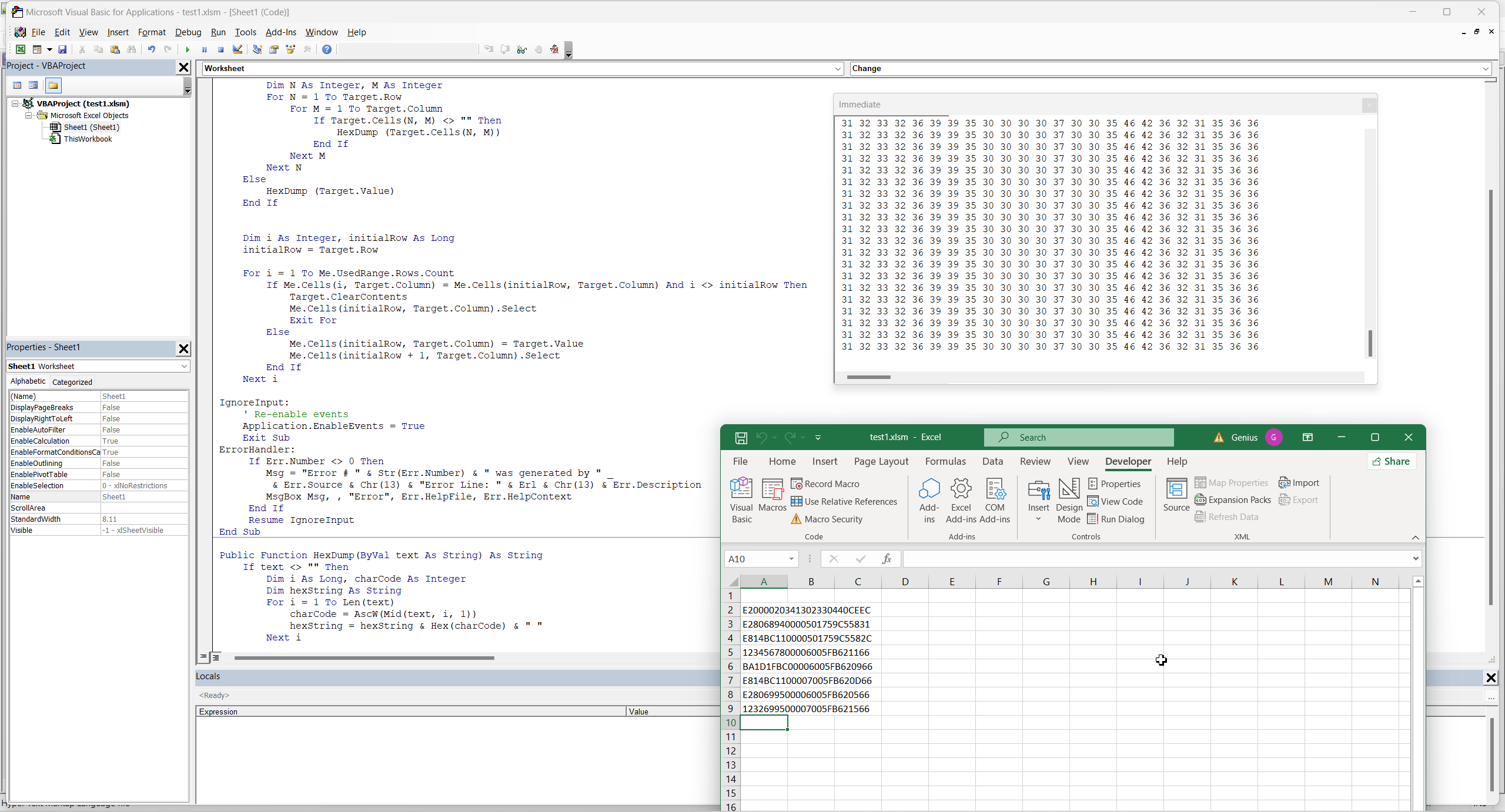Viewport: 1505px width, 812px height.
Task: Collapse the VBAProject (test1.xlsm) tree node
Action: point(15,103)
